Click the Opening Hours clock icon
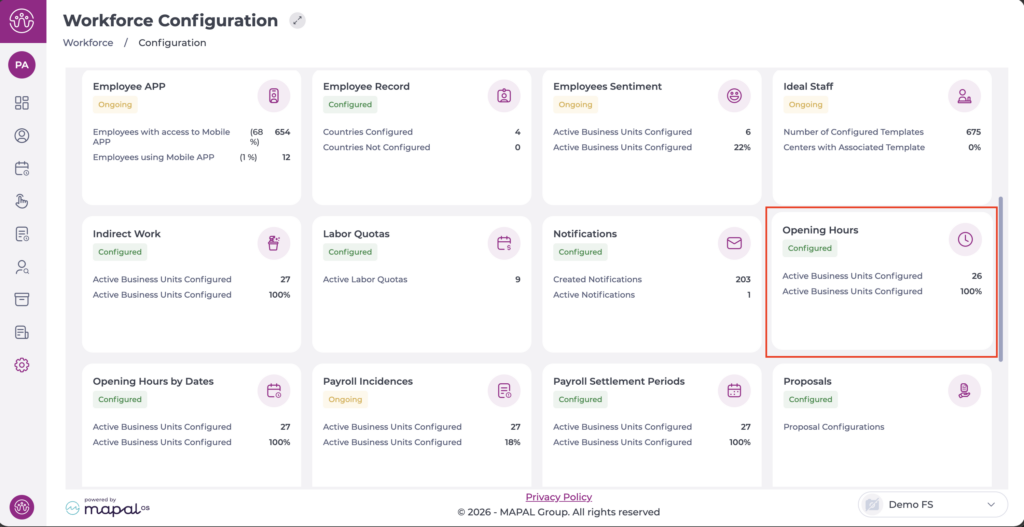The width and height of the screenshot is (1024, 527). (965, 239)
